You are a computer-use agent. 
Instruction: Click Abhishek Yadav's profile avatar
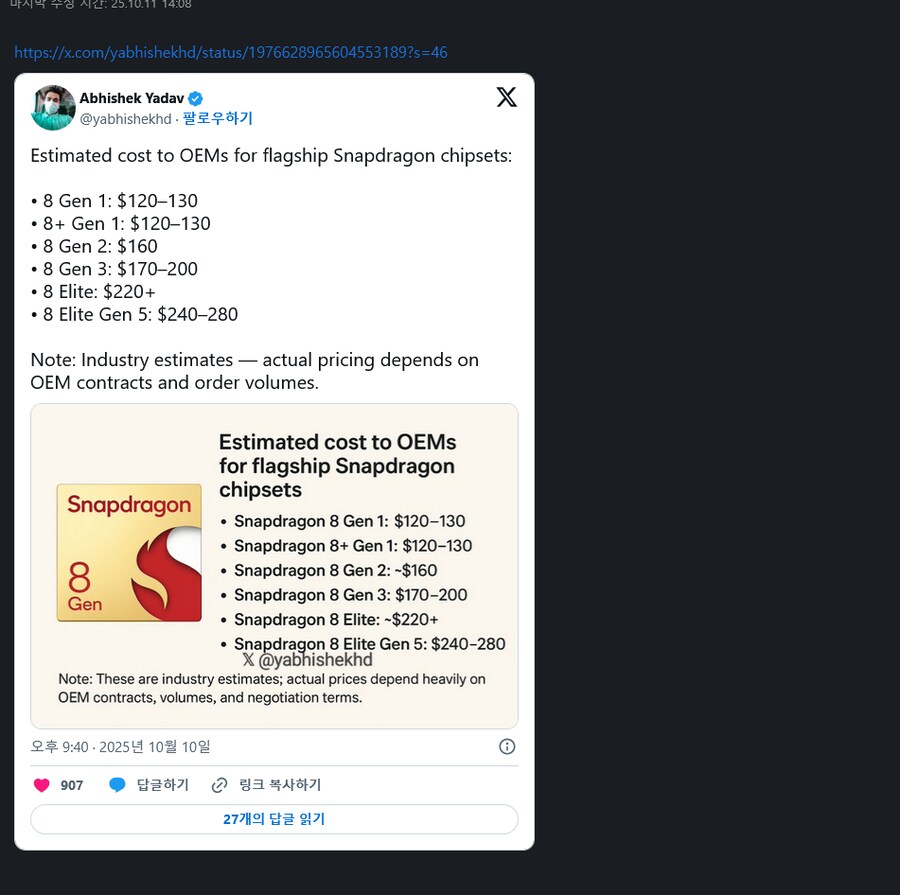[53, 108]
